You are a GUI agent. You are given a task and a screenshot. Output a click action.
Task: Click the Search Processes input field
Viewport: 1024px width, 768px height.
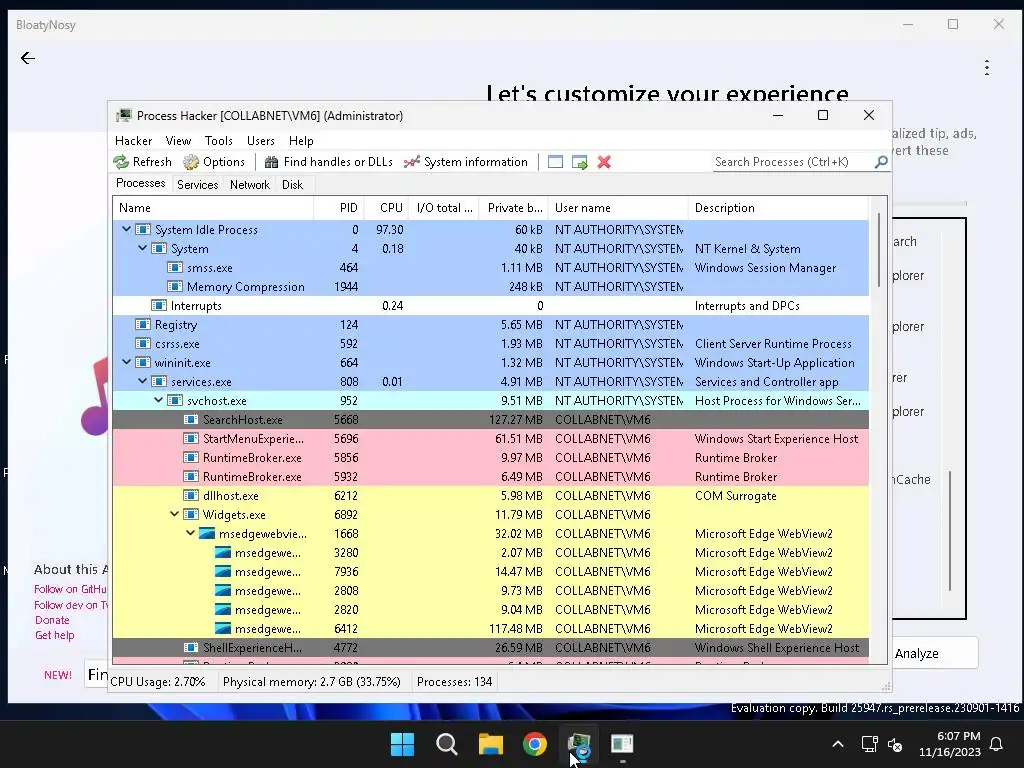(x=793, y=161)
